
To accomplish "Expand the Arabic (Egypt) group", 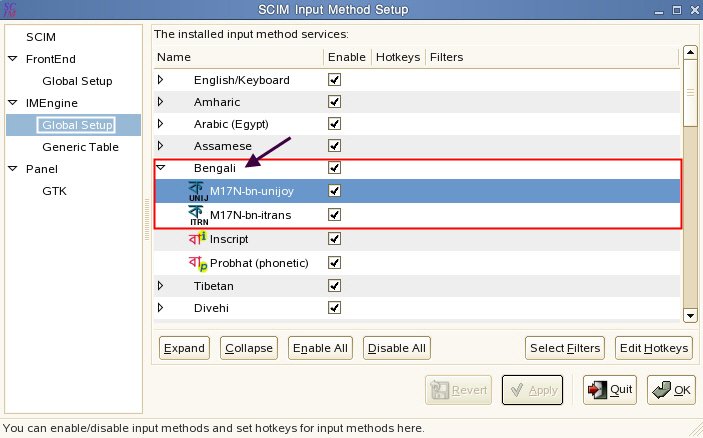I will point(161,124).
